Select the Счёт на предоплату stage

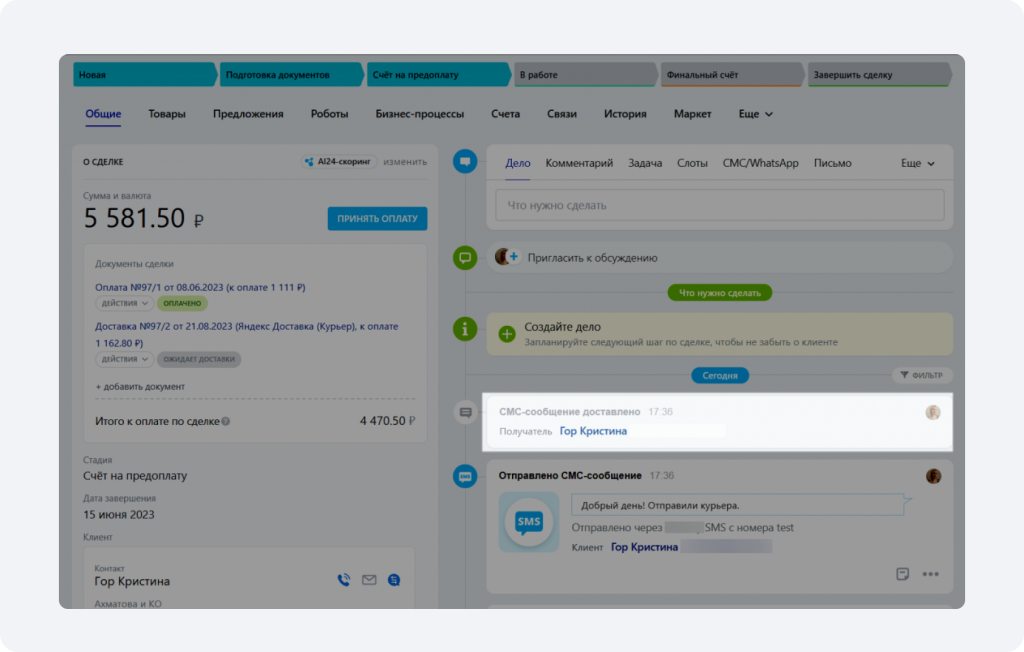pos(438,74)
